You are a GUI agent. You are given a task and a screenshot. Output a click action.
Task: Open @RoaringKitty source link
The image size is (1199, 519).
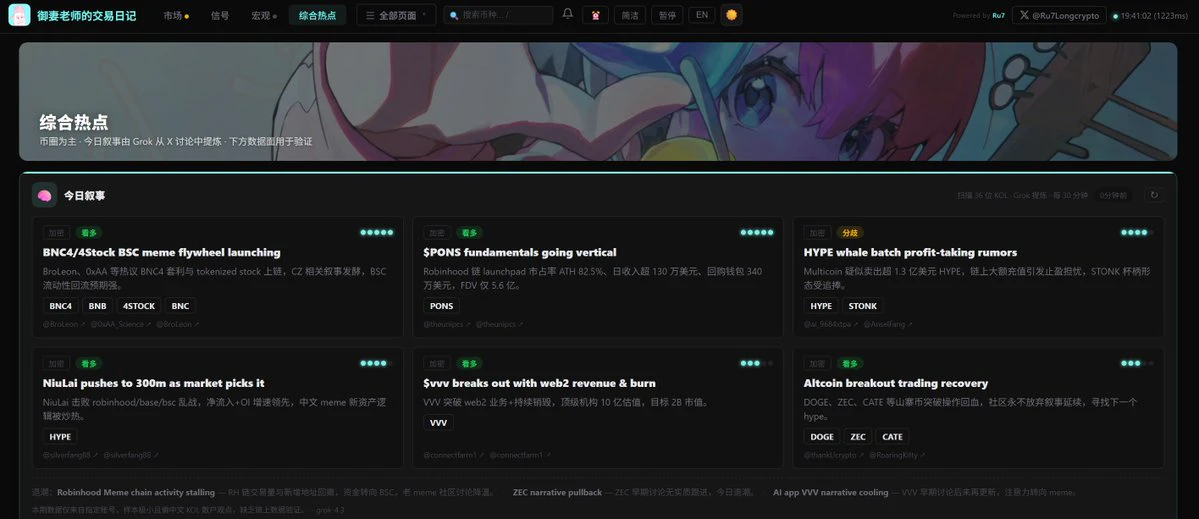click(897, 455)
